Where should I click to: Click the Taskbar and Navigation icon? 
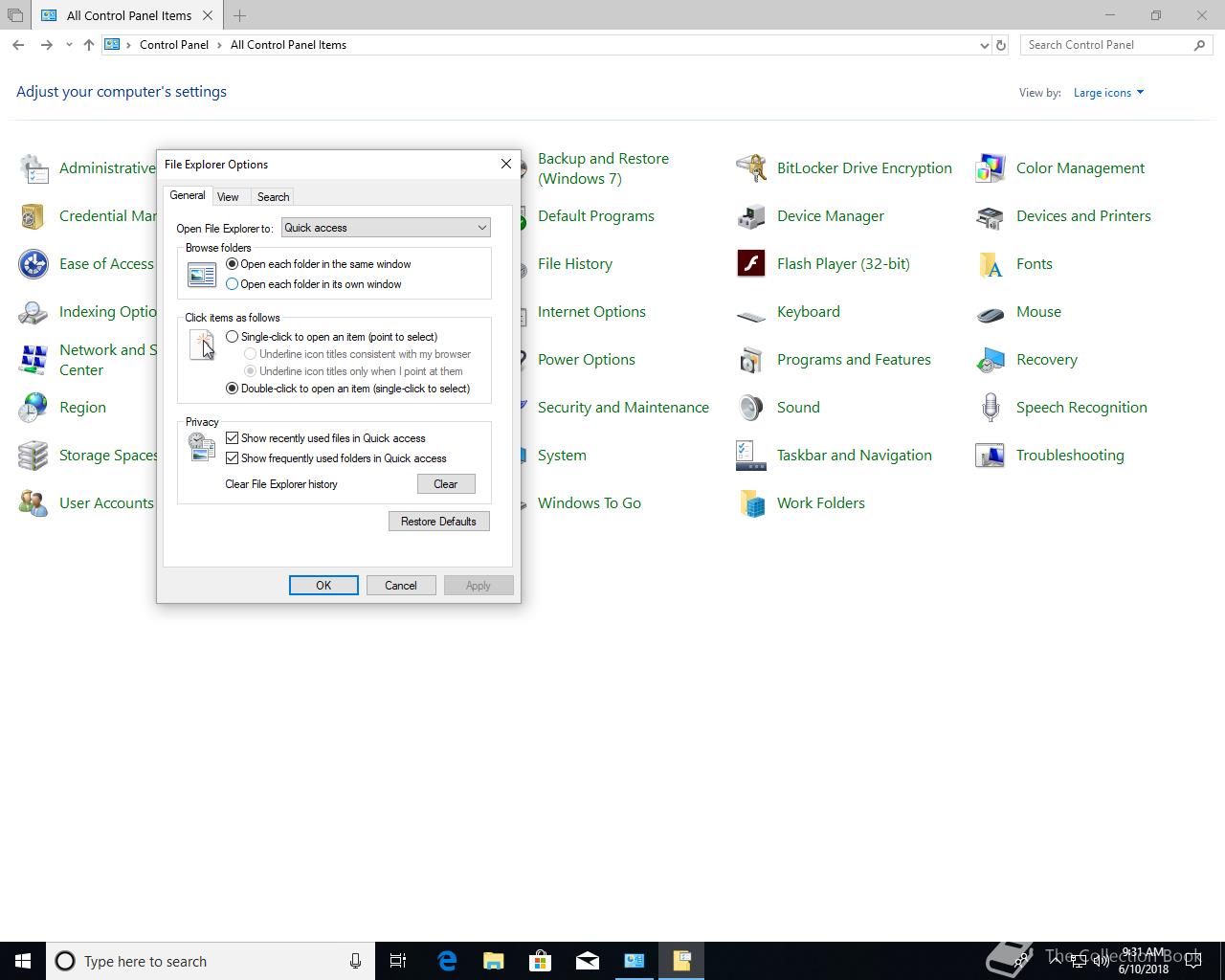pos(751,456)
